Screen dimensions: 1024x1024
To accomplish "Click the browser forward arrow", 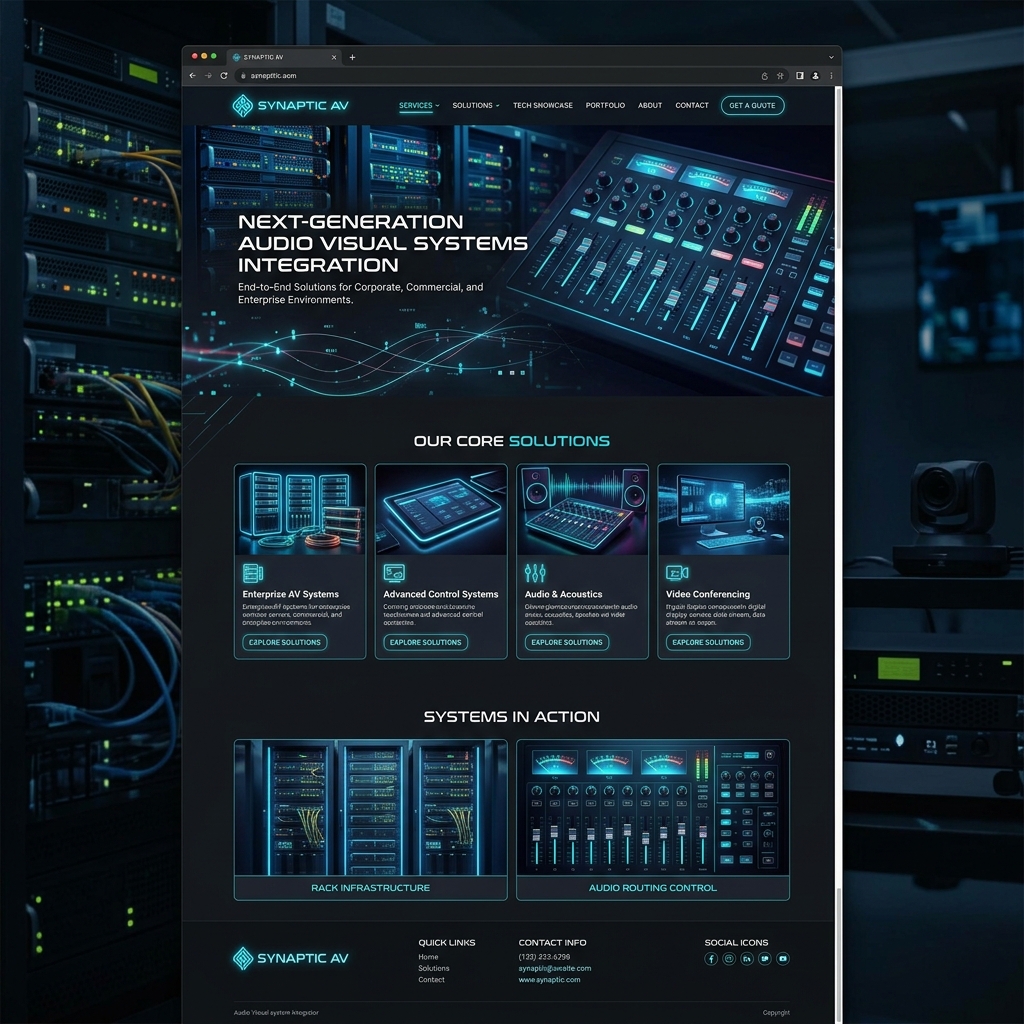I will pyautogui.click(x=208, y=76).
